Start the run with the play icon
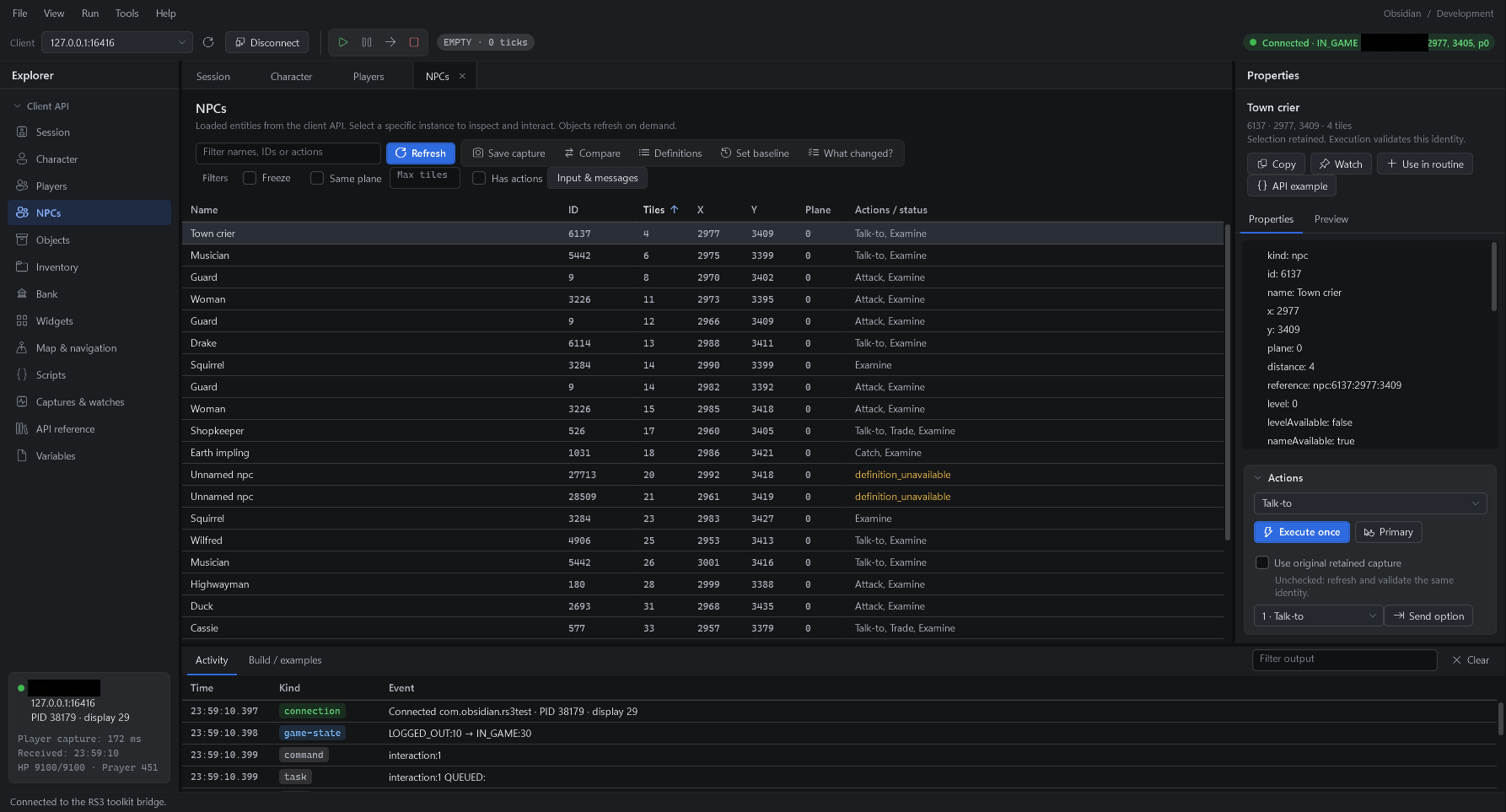This screenshot has height=812, width=1506. click(x=343, y=42)
